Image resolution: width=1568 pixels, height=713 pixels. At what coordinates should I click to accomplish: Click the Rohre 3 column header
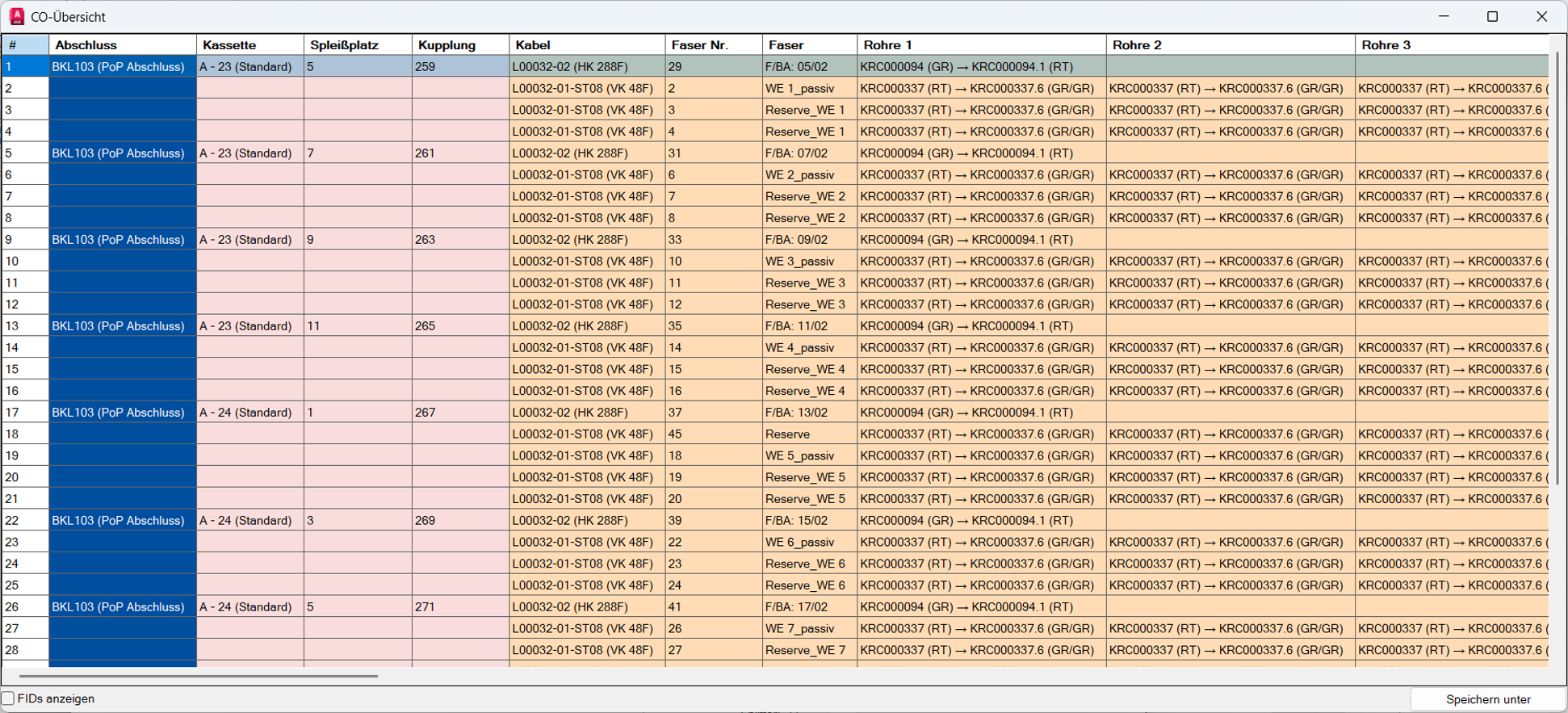[x=1452, y=45]
